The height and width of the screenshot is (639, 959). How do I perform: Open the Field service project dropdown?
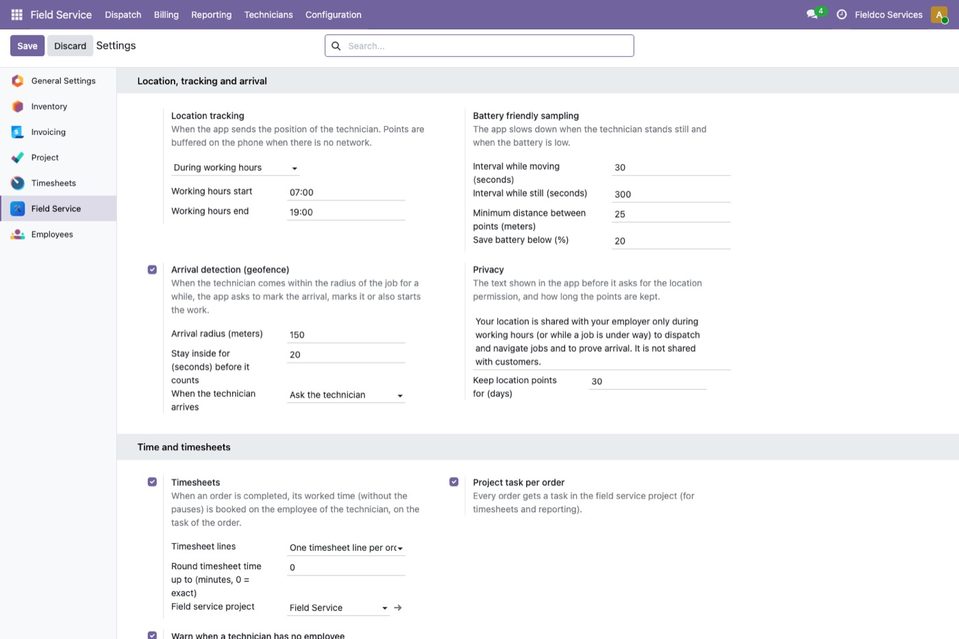(x=338, y=608)
